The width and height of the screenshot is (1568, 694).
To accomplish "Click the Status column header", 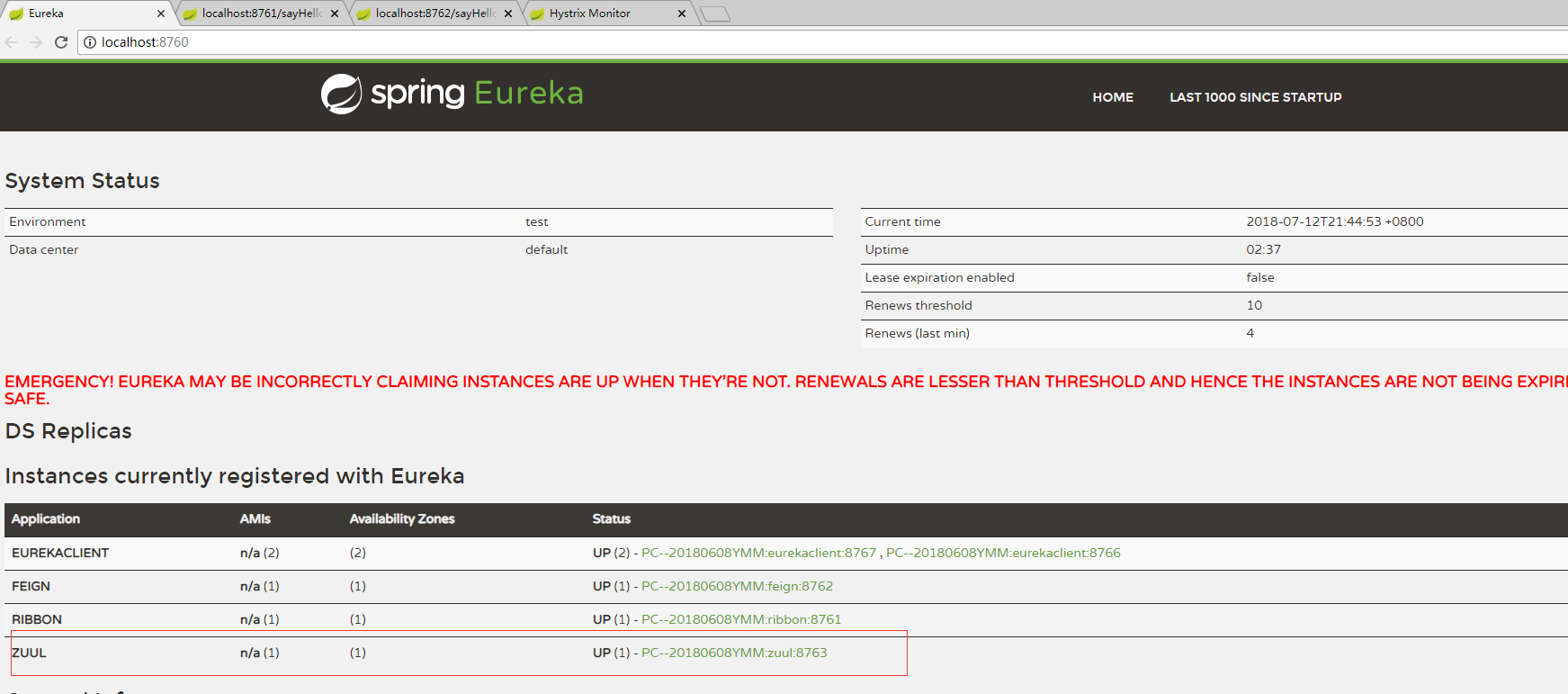I will (x=612, y=519).
